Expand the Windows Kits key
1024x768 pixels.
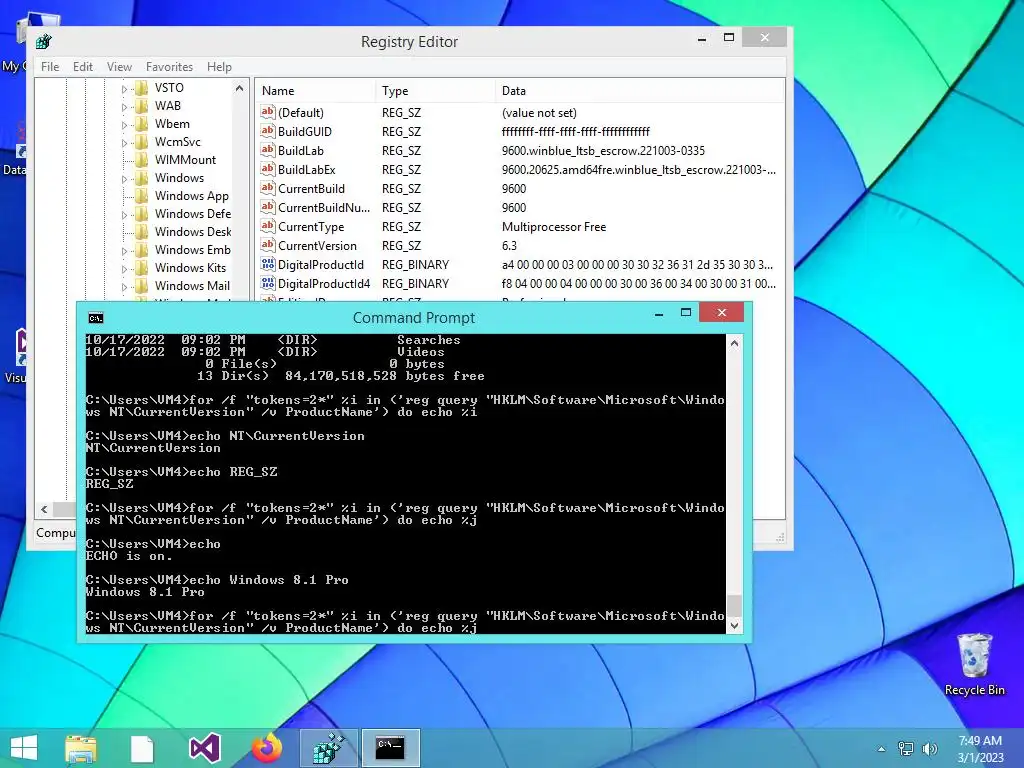[124, 268]
